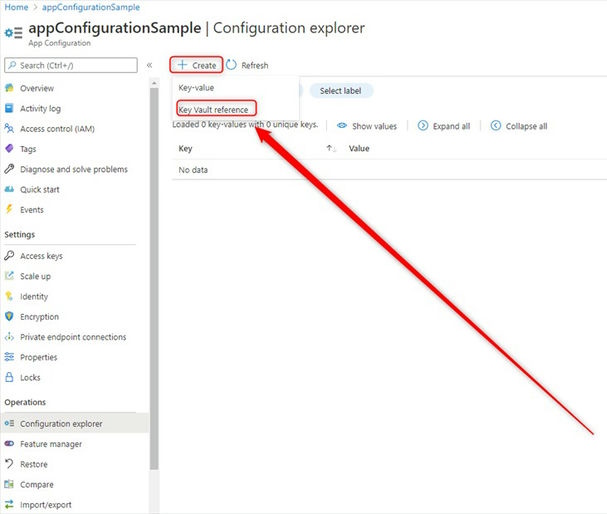
Task: Click the Key column header text
Action: point(185,148)
